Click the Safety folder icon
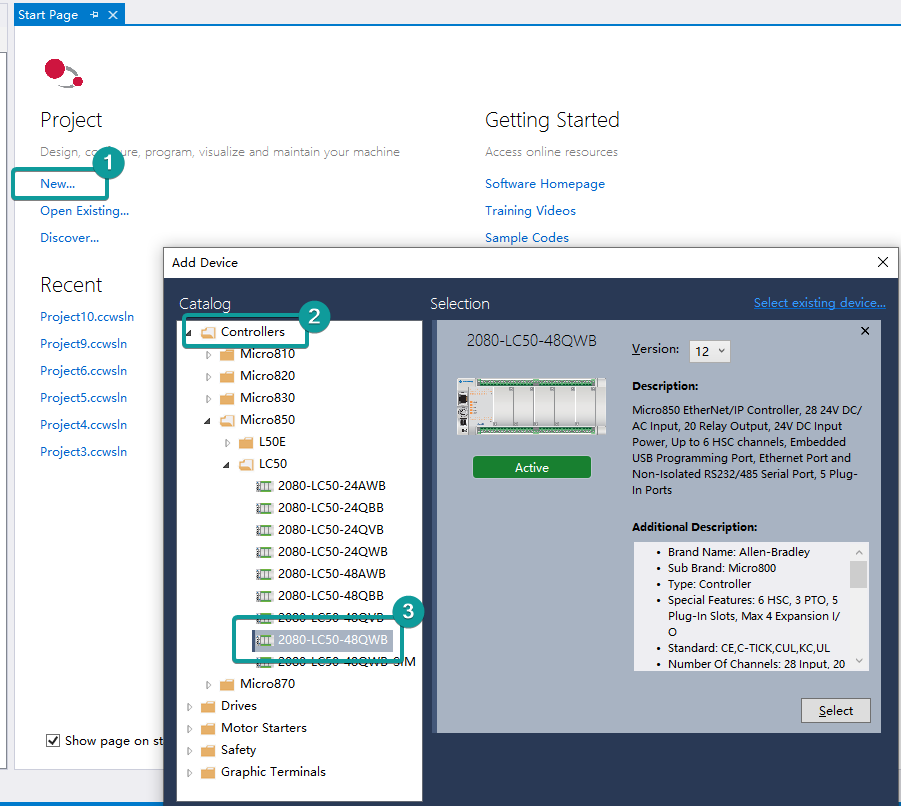The width and height of the screenshot is (901, 806). point(208,750)
